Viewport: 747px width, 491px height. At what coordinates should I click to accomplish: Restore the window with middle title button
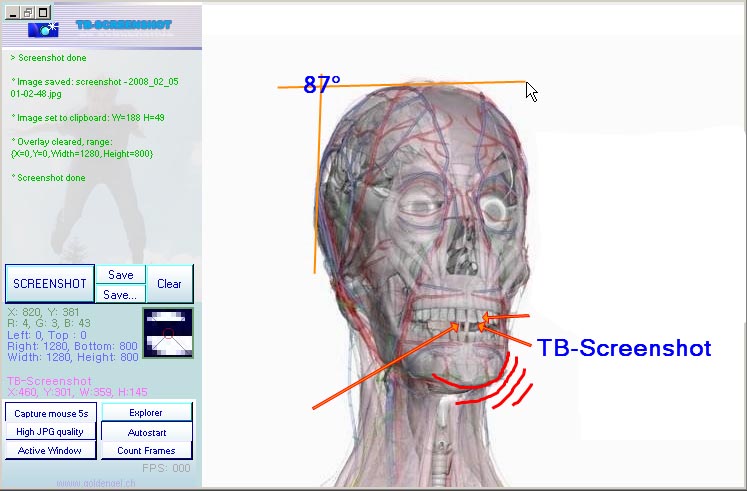28,13
